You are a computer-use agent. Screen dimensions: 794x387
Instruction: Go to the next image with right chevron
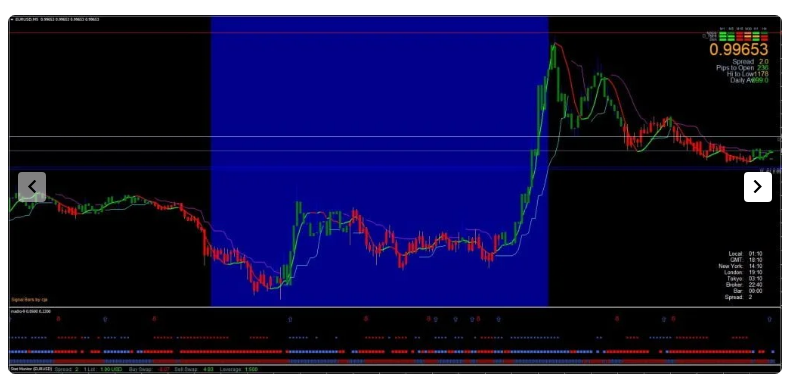tap(758, 187)
